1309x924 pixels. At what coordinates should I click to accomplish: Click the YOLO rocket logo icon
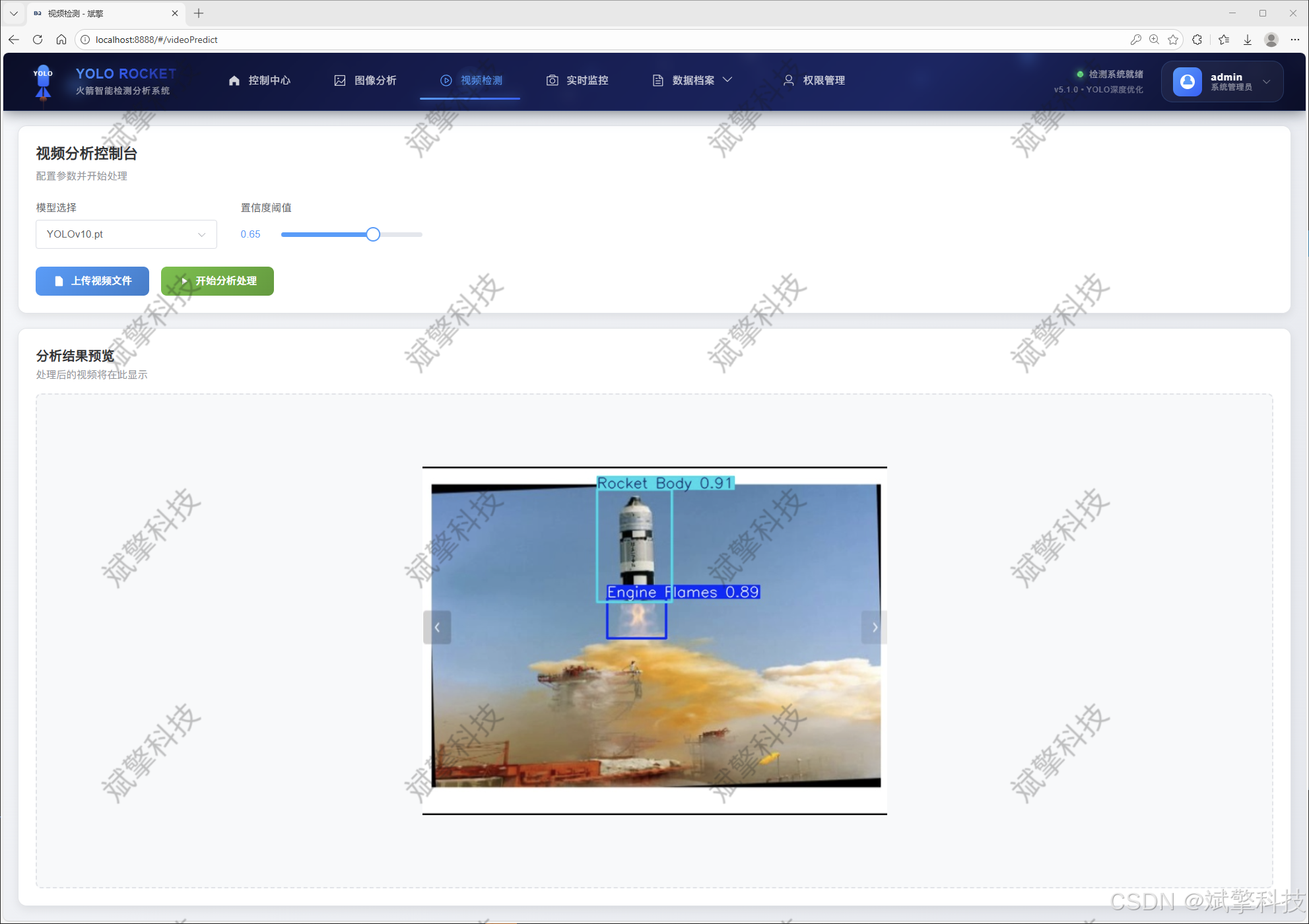point(43,81)
